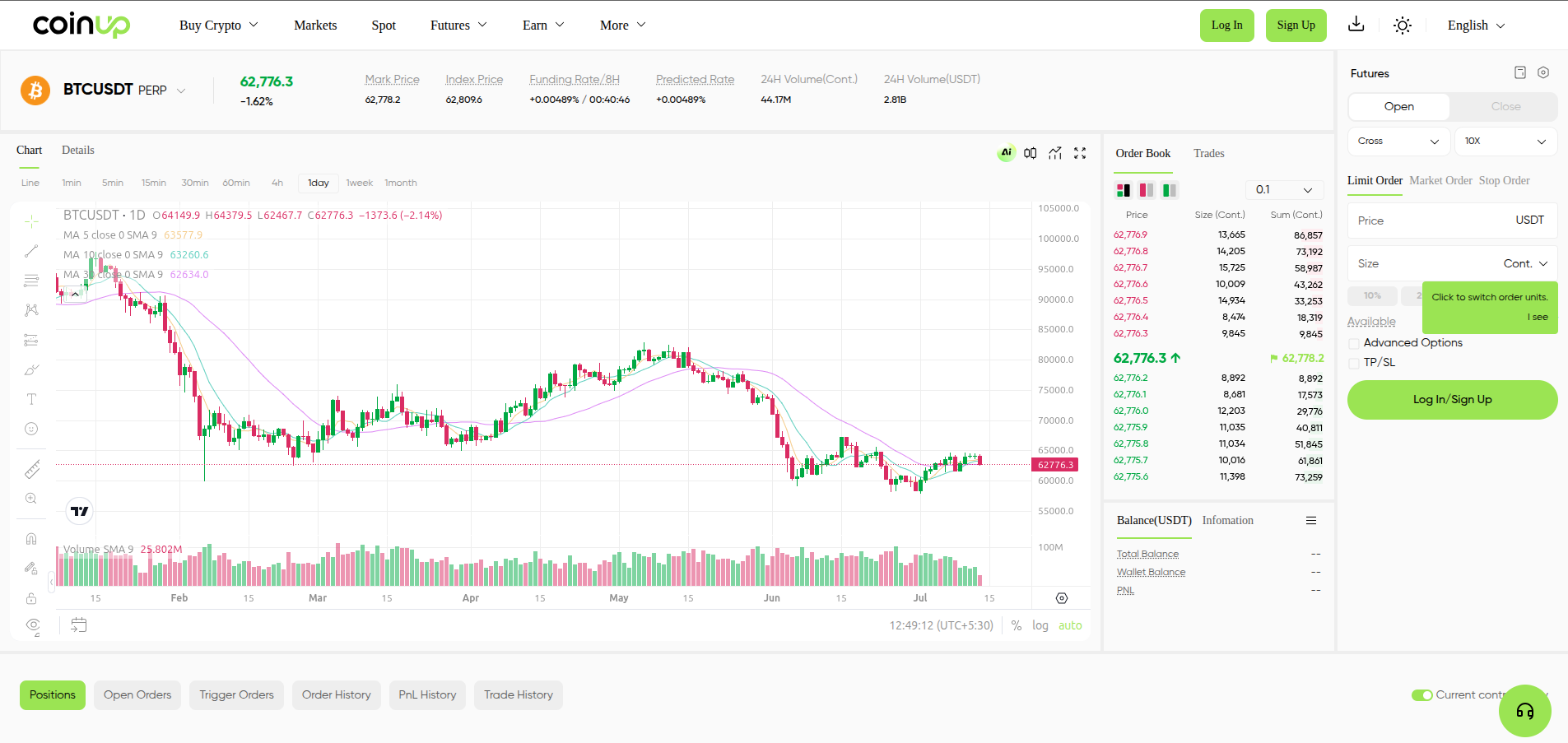This screenshot has width=1568, height=743.
Task: Open the Cross margin mode dropdown
Action: [x=1398, y=141]
